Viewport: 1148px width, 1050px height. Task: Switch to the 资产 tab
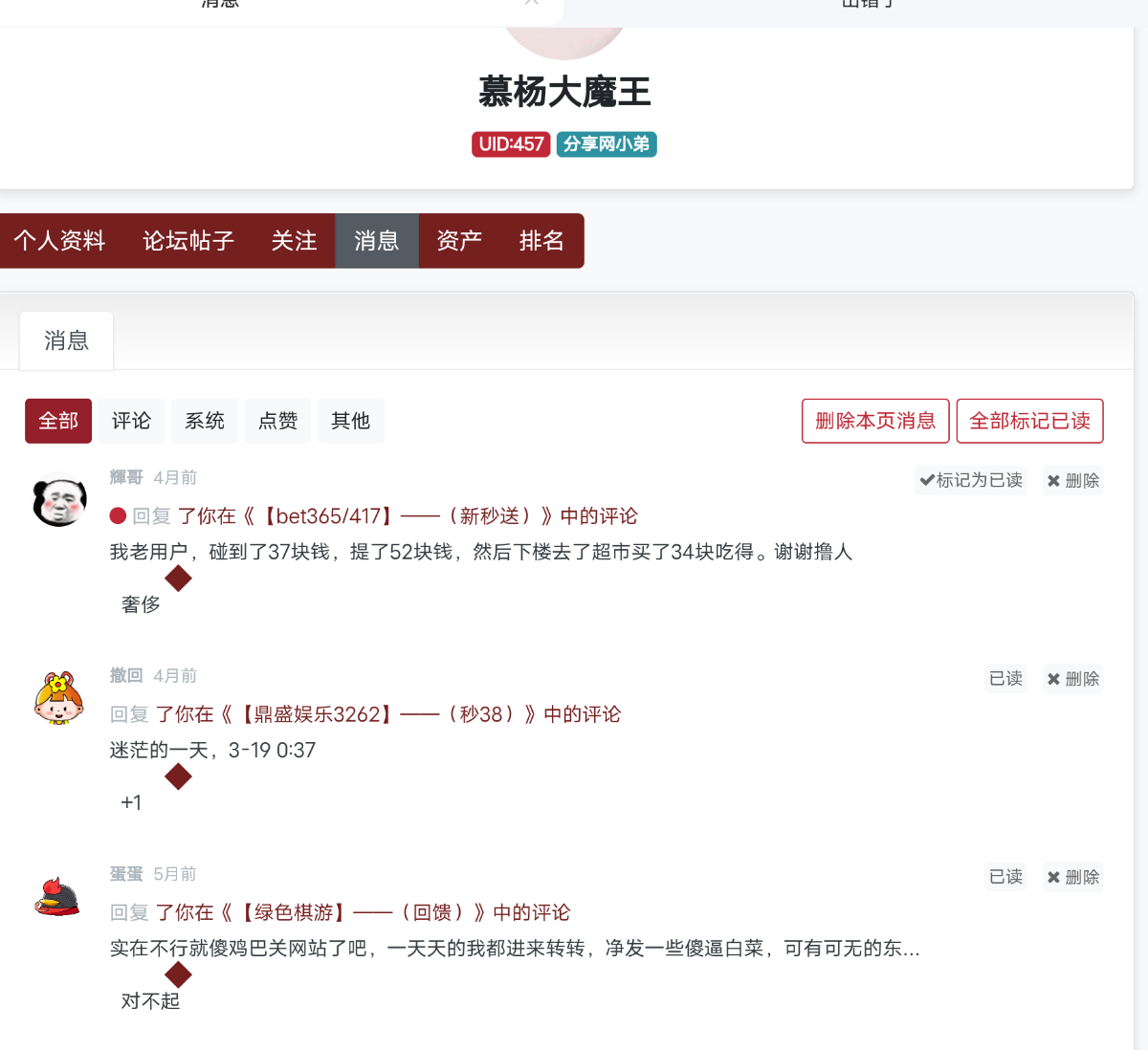click(x=459, y=241)
